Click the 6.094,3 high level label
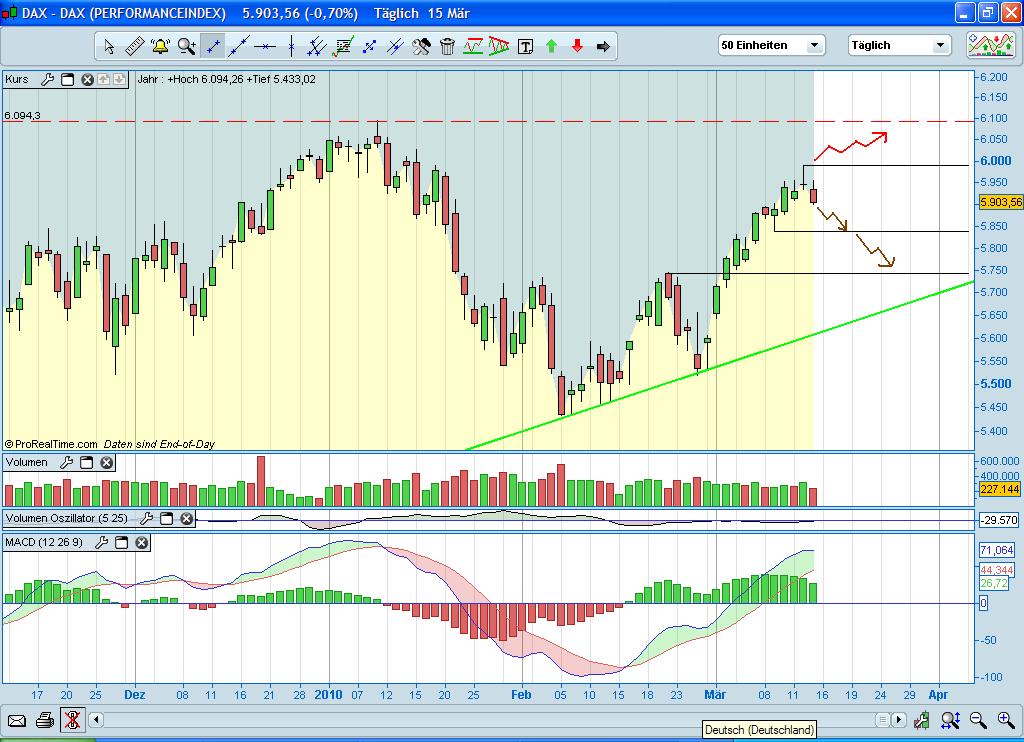This screenshot has width=1024, height=742. pos(22,116)
